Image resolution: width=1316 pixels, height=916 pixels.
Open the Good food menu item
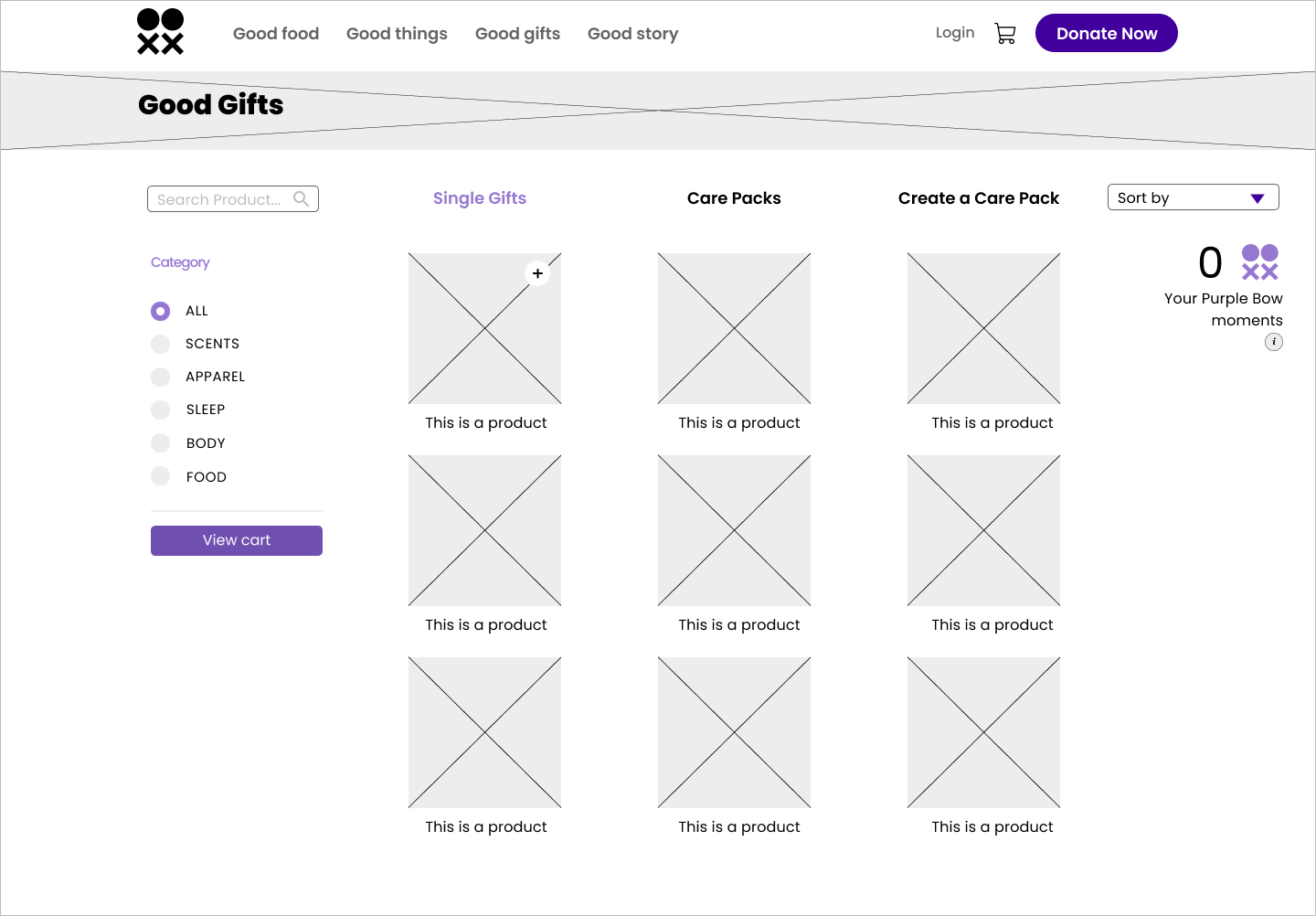coord(276,34)
